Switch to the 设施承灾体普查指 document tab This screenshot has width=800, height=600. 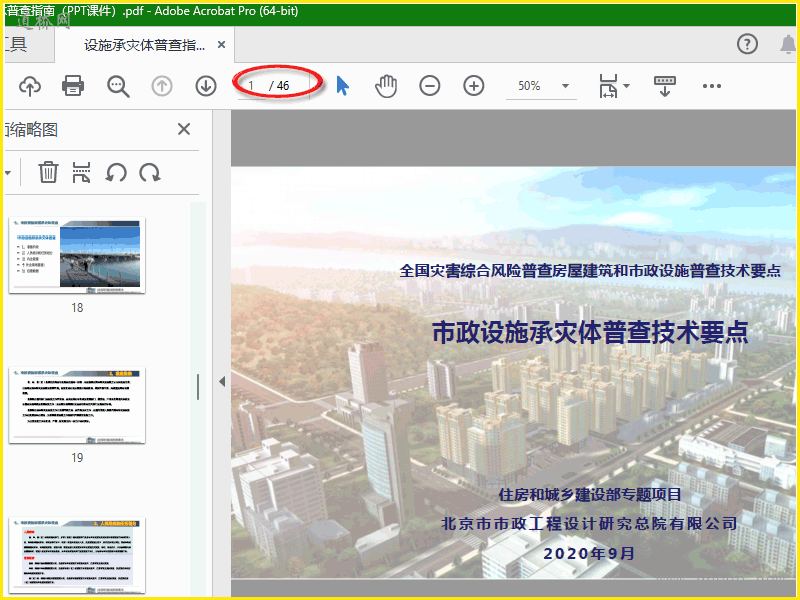pos(144,45)
